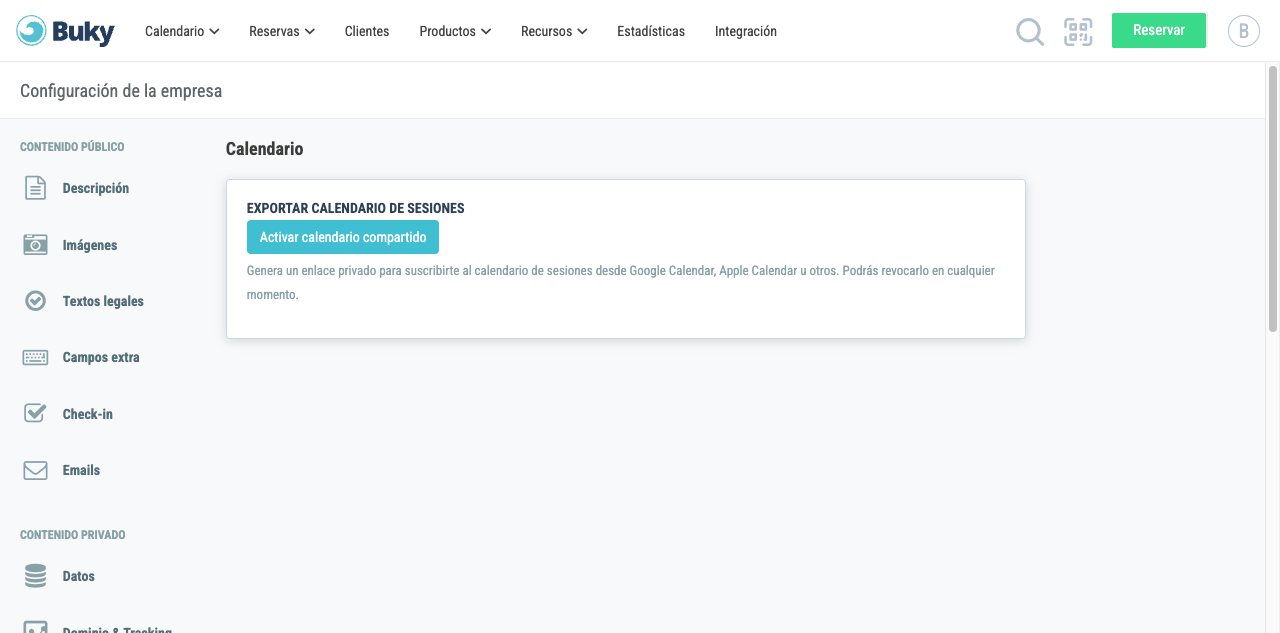Expand the Productos dropdown menu
Viewport: 1280px width, 633px height.
(455, 31)
